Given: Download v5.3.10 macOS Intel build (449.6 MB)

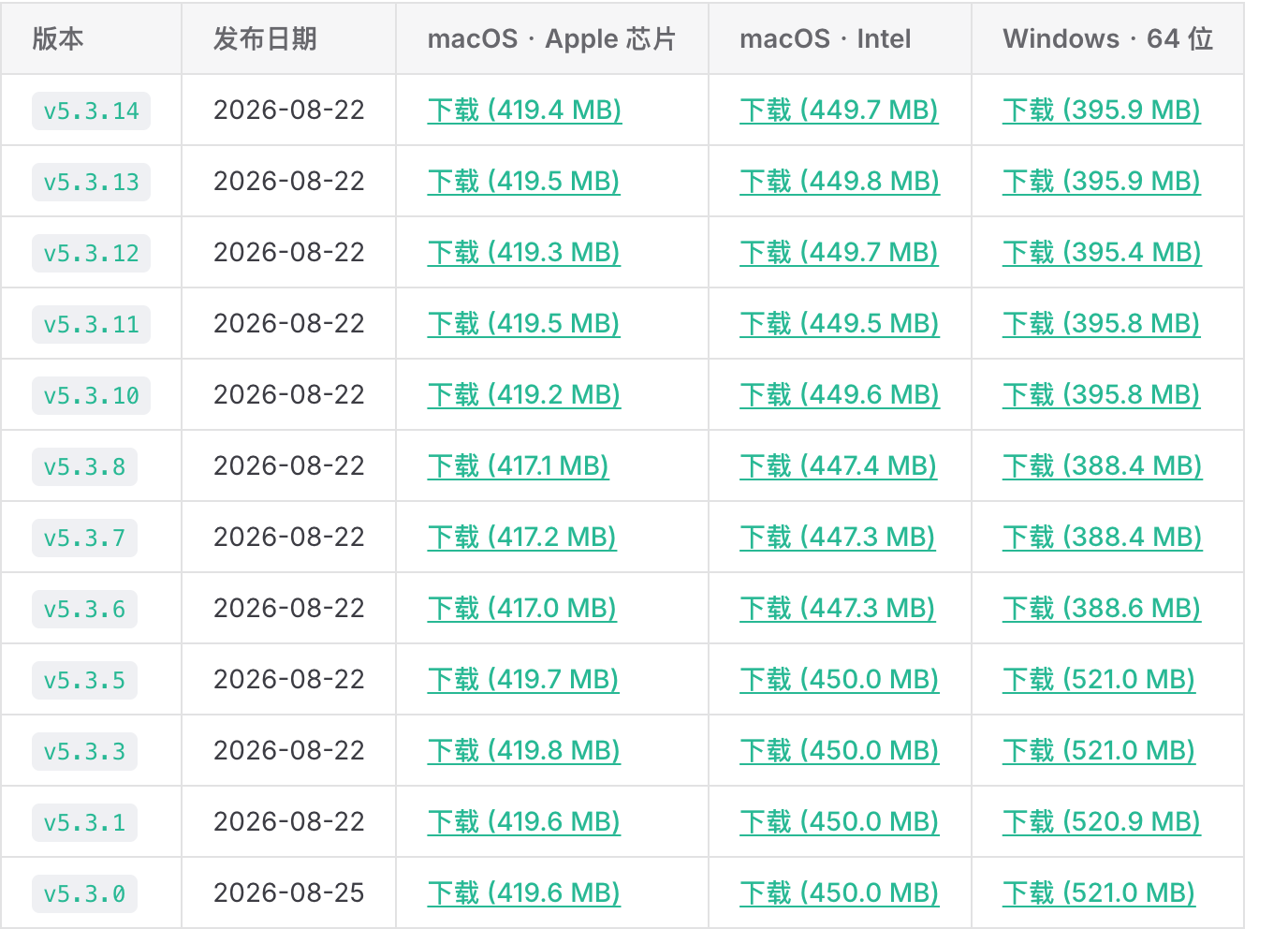Looking at the screenshot, I should (x=840, y=395).
